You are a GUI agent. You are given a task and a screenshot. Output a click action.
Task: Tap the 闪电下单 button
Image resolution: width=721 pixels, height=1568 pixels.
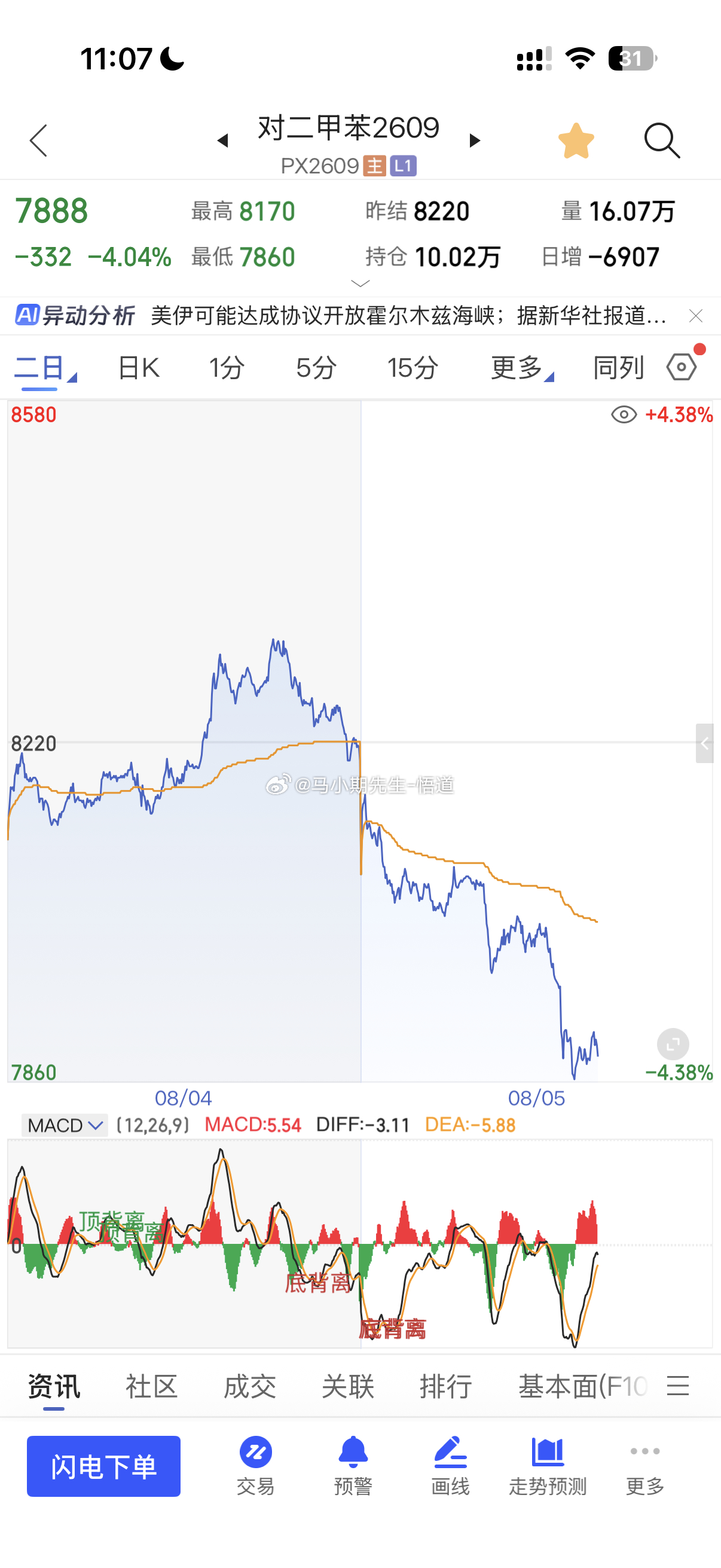[x=103, y=1466]
